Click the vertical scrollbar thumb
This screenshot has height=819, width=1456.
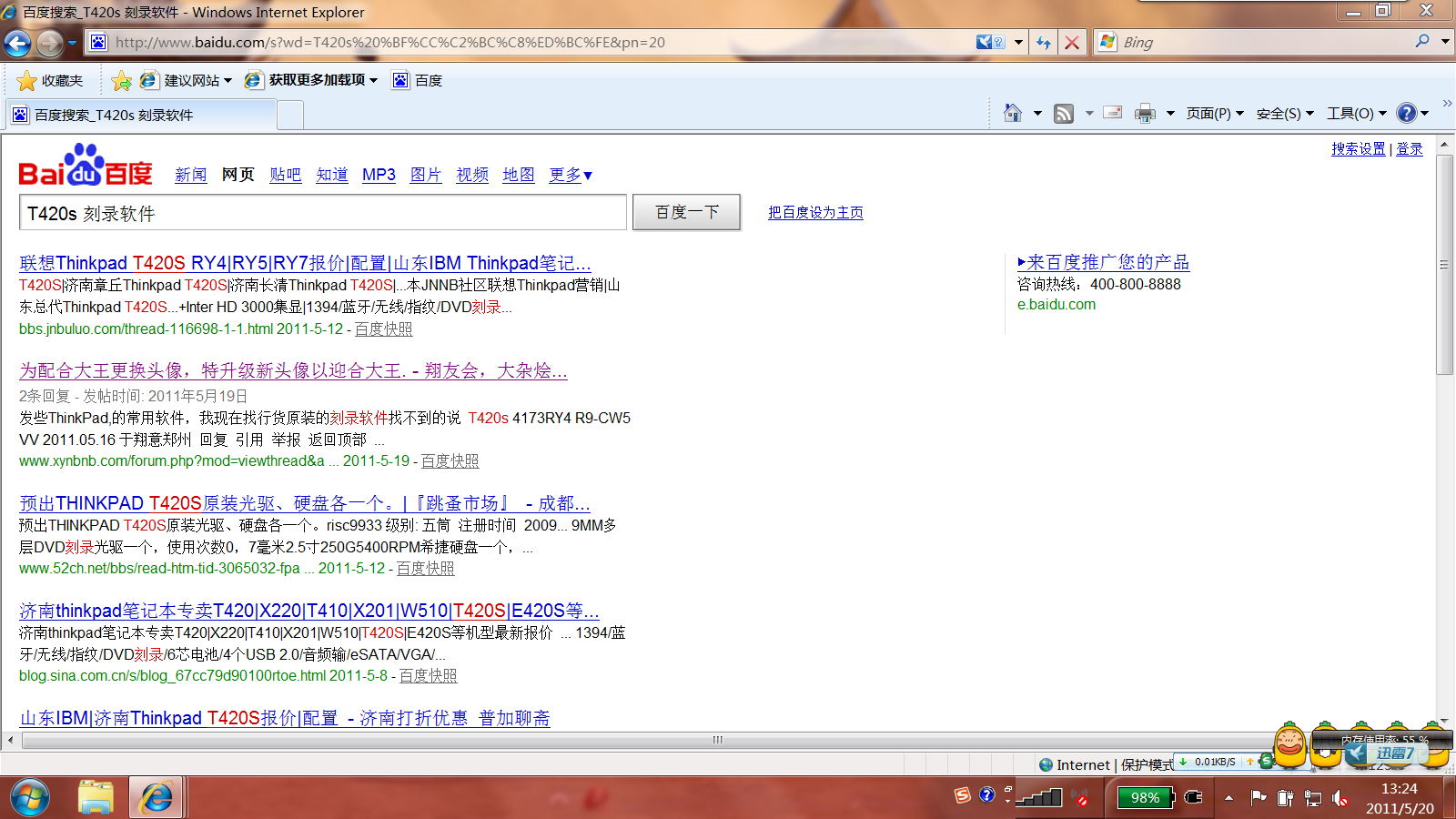pyautogui.click(x=1444, y=264)
